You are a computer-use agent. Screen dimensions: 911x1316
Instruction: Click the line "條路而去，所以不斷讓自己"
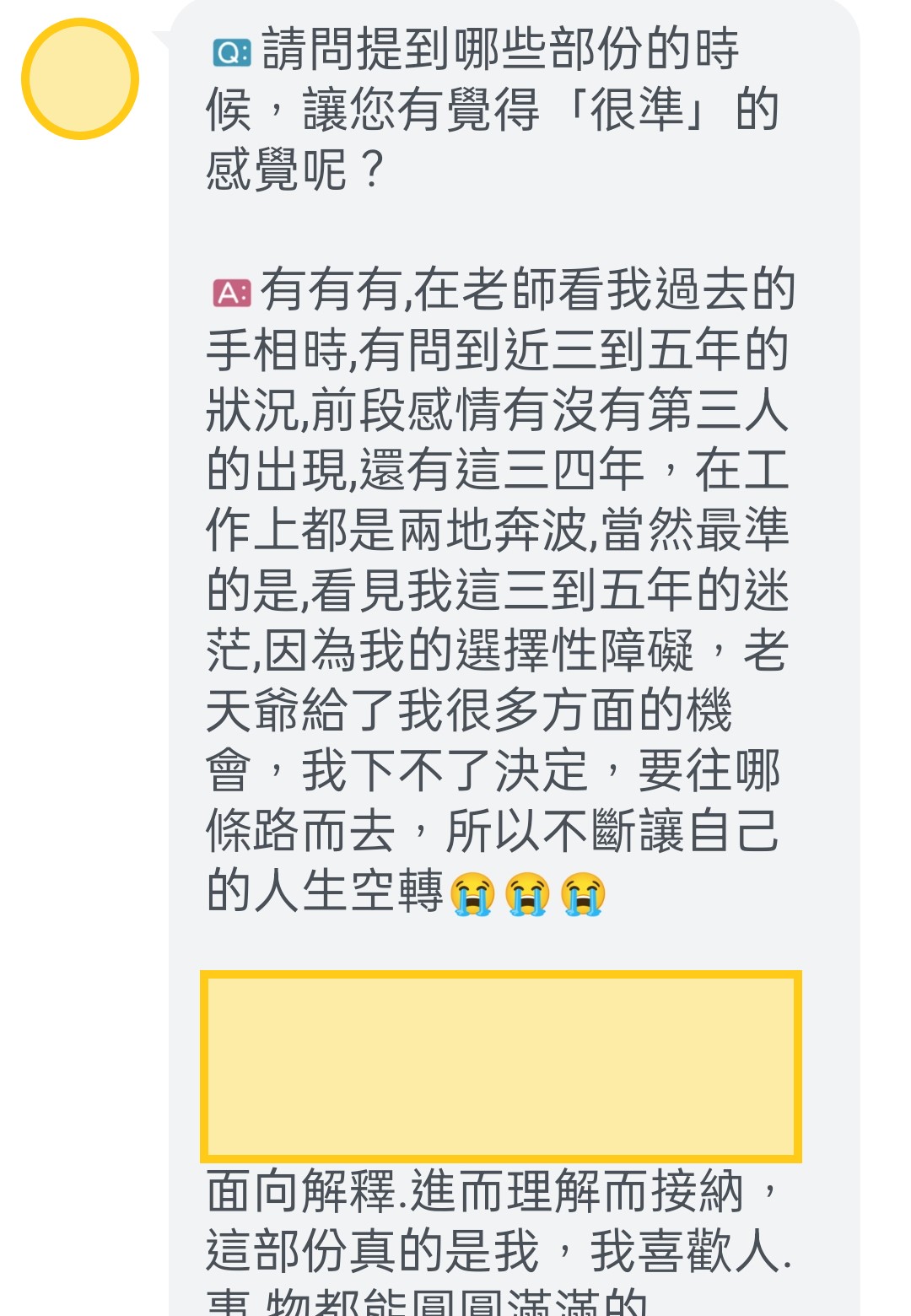click(493, 832)
